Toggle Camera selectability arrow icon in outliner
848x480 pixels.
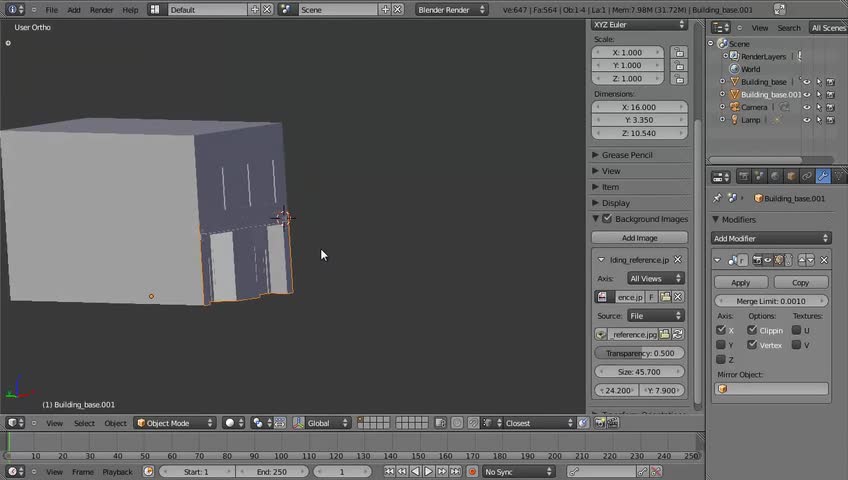pyautogui.click(x=819, y=107)
